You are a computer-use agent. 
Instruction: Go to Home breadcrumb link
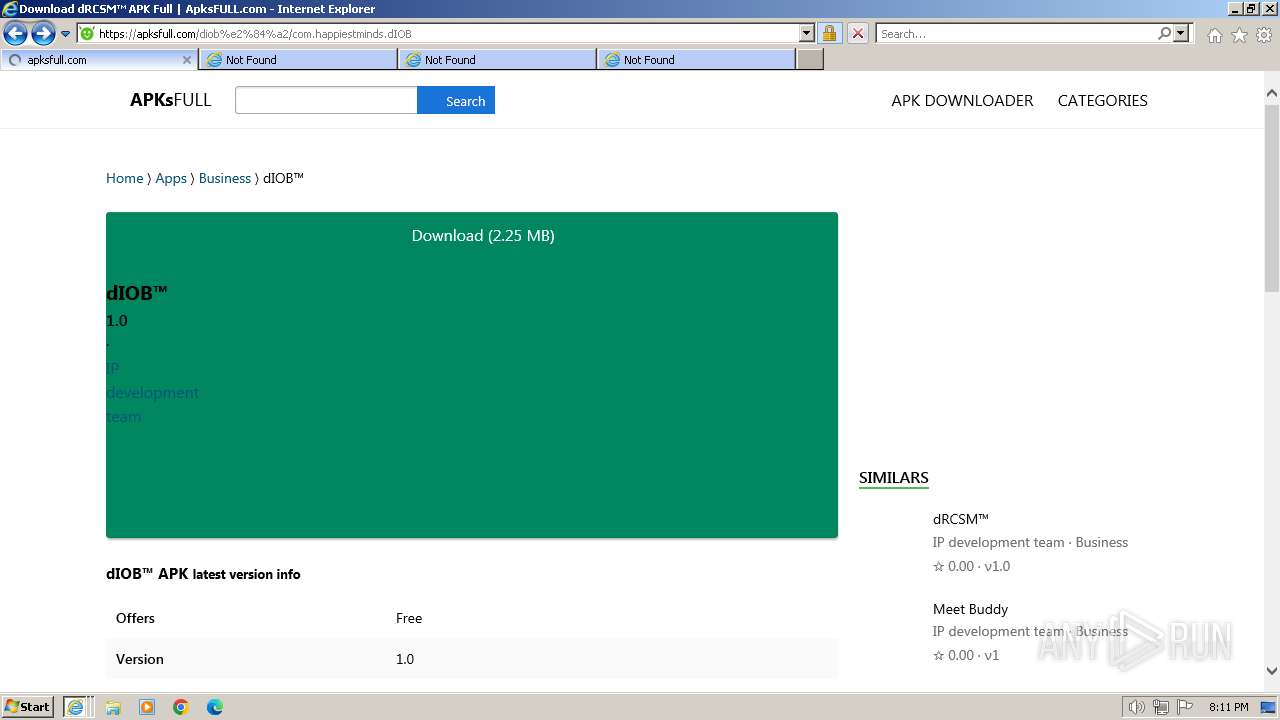tap(124, 178)
